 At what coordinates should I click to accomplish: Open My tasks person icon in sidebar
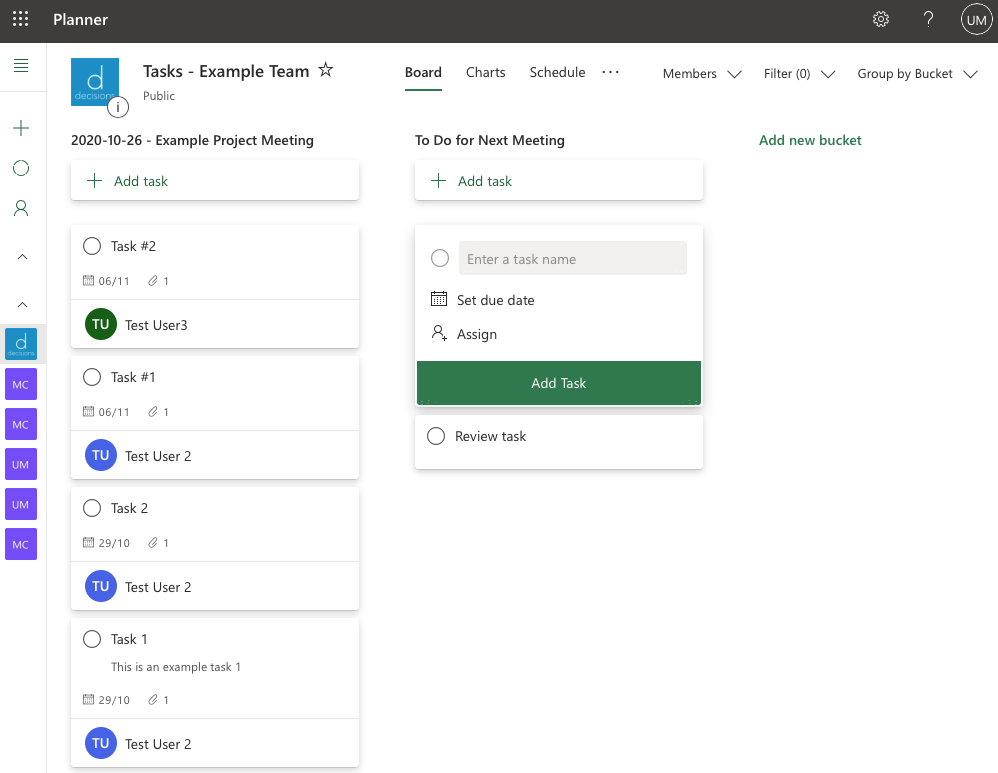(21, 208)
